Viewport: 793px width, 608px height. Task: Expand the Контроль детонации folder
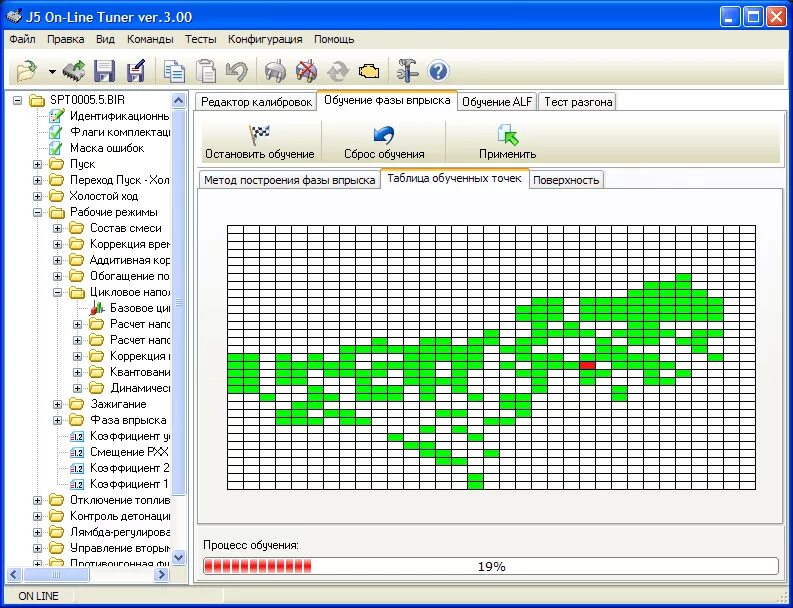pyautogui.click(x=37, y=516)
